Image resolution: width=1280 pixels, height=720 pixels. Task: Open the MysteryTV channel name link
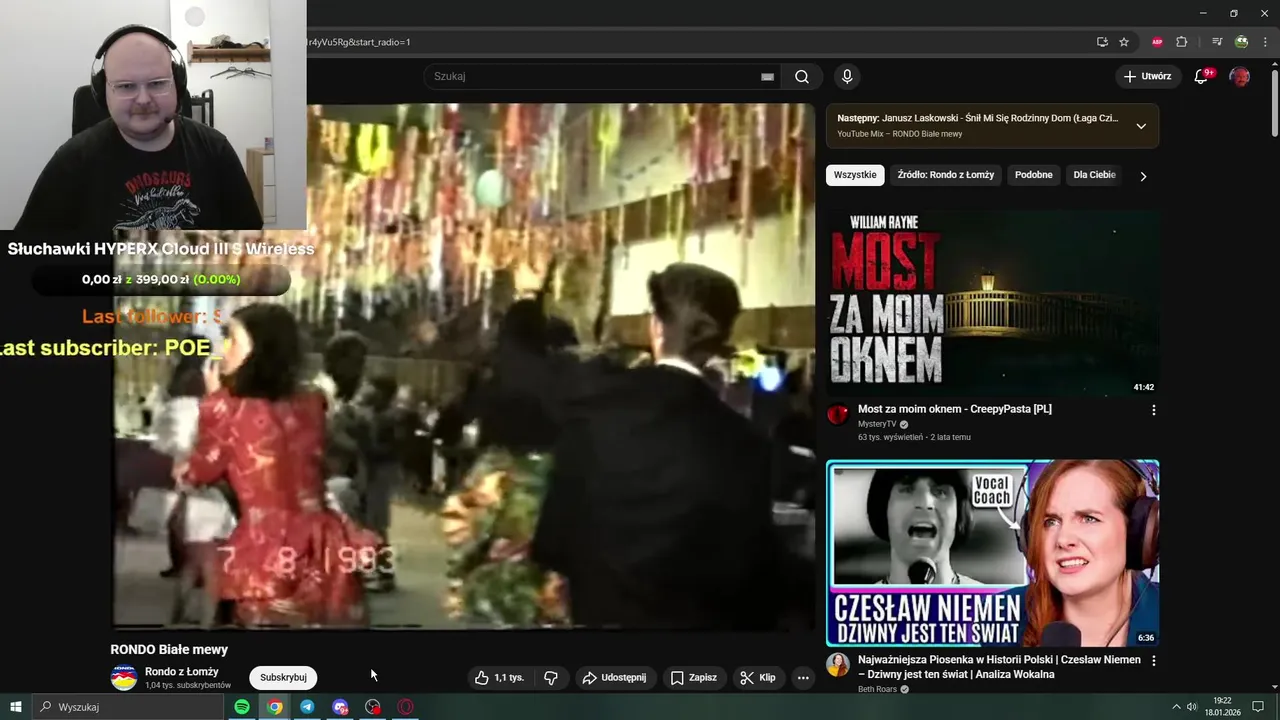click(877, 424)
